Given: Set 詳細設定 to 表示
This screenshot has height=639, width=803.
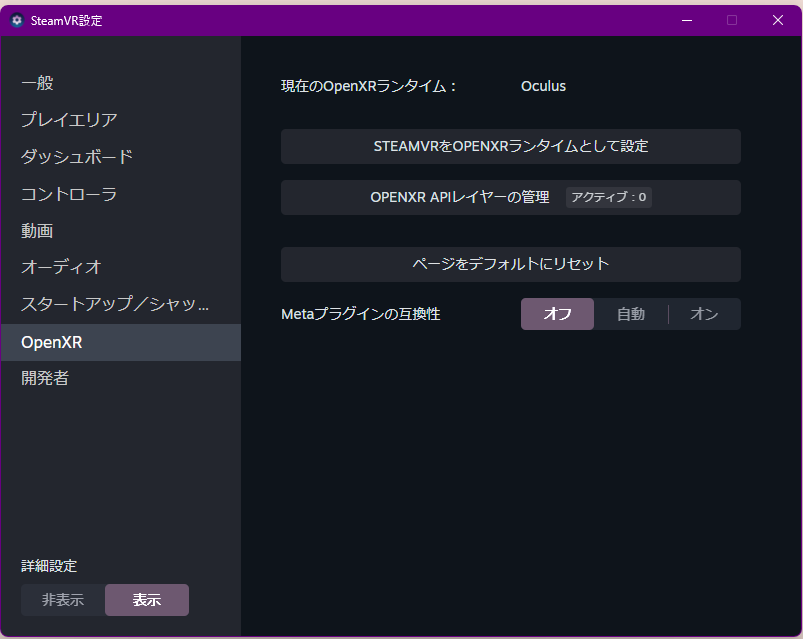Looking at the screenshot, I should pos(147,600).
